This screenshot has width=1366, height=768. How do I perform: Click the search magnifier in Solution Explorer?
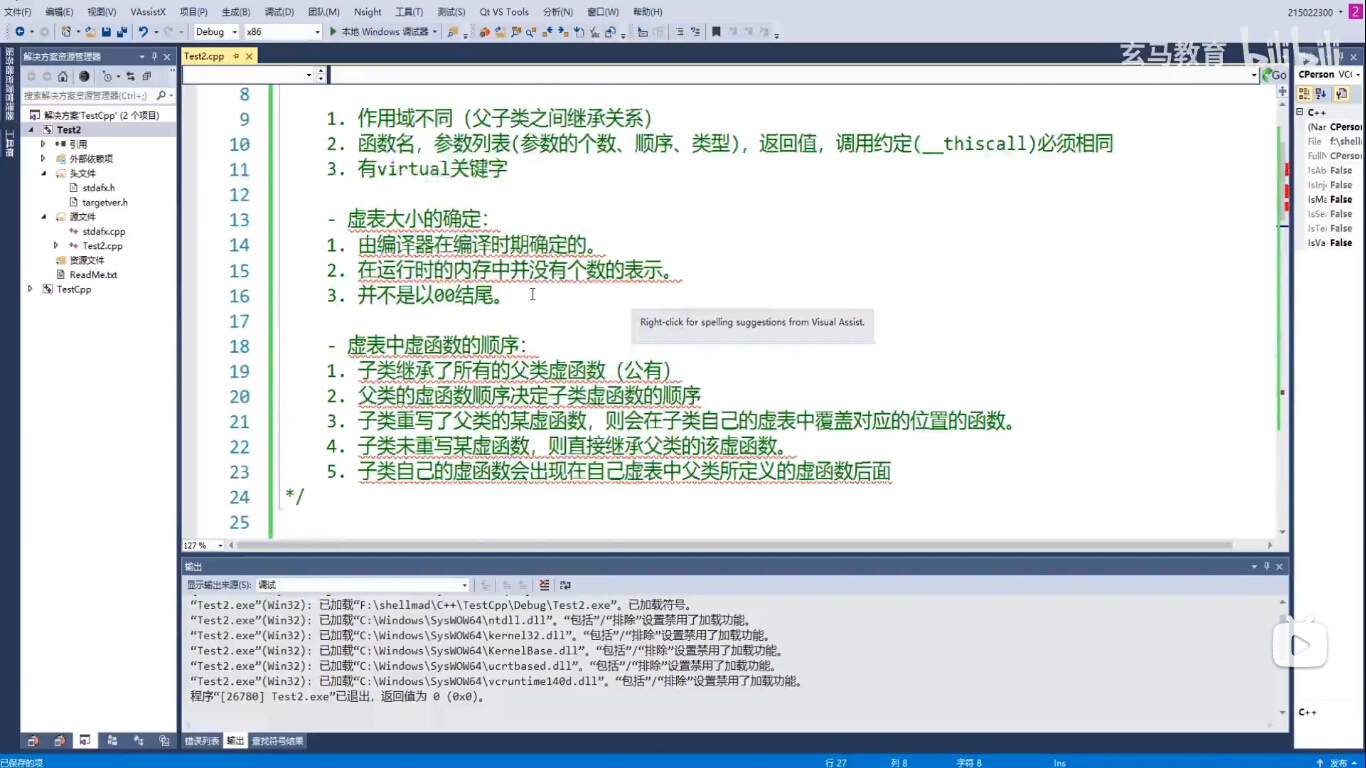[x=161, y=96]
